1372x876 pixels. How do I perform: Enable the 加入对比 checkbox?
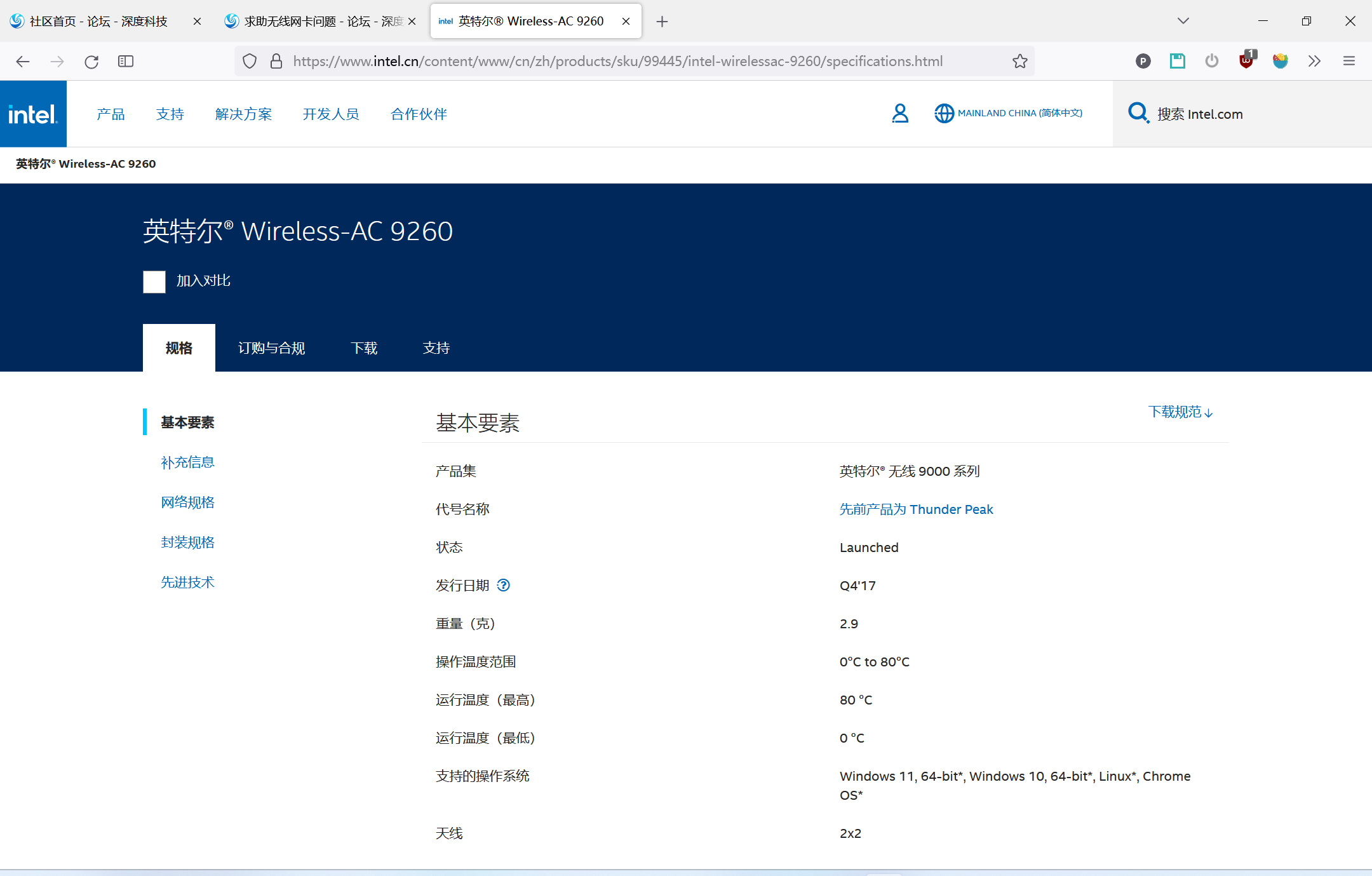(154, 281)
